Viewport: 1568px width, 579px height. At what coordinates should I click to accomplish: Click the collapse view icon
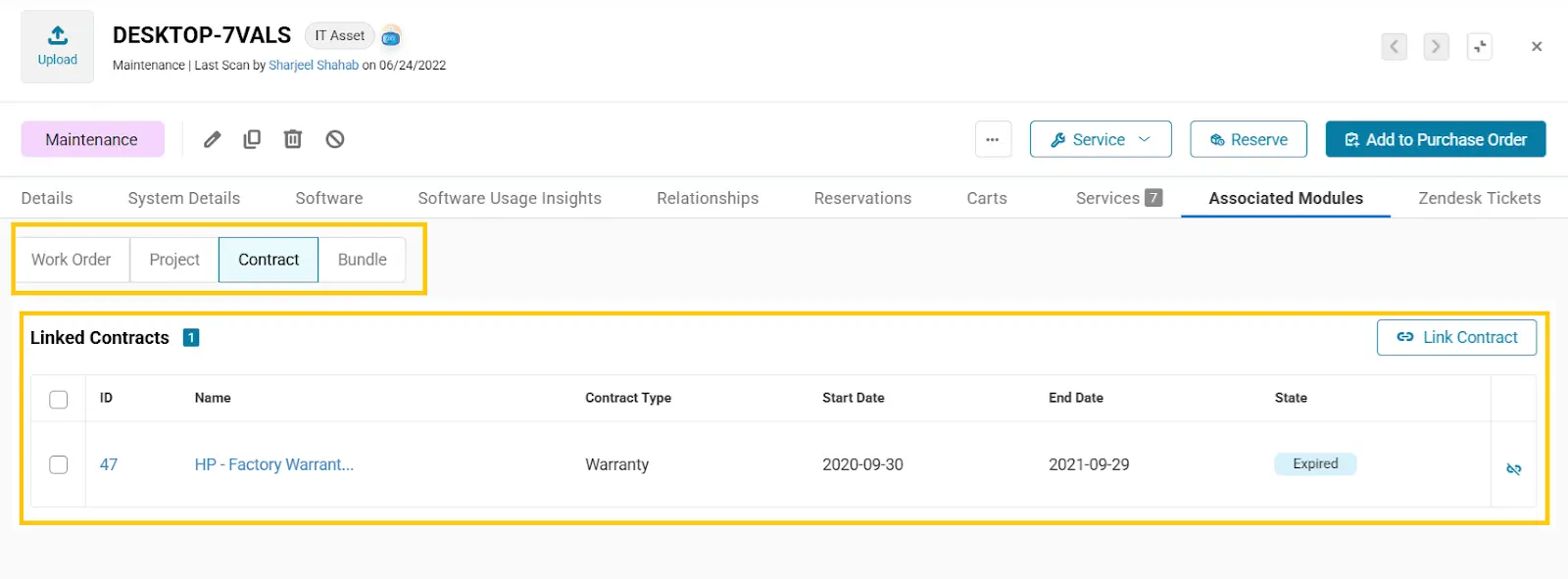coord(1479,46)
